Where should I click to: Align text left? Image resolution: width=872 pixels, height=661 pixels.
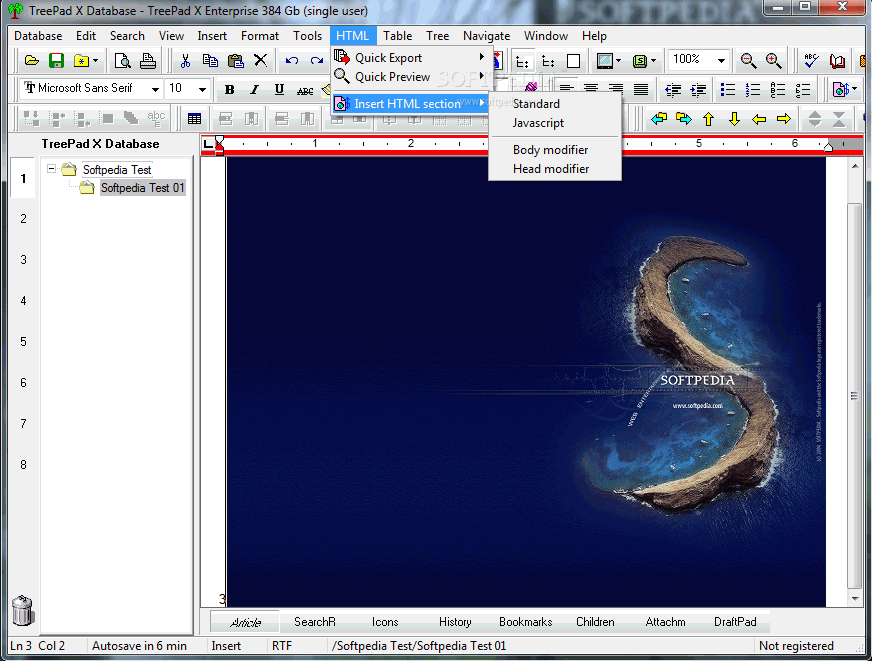click(566, 89)
